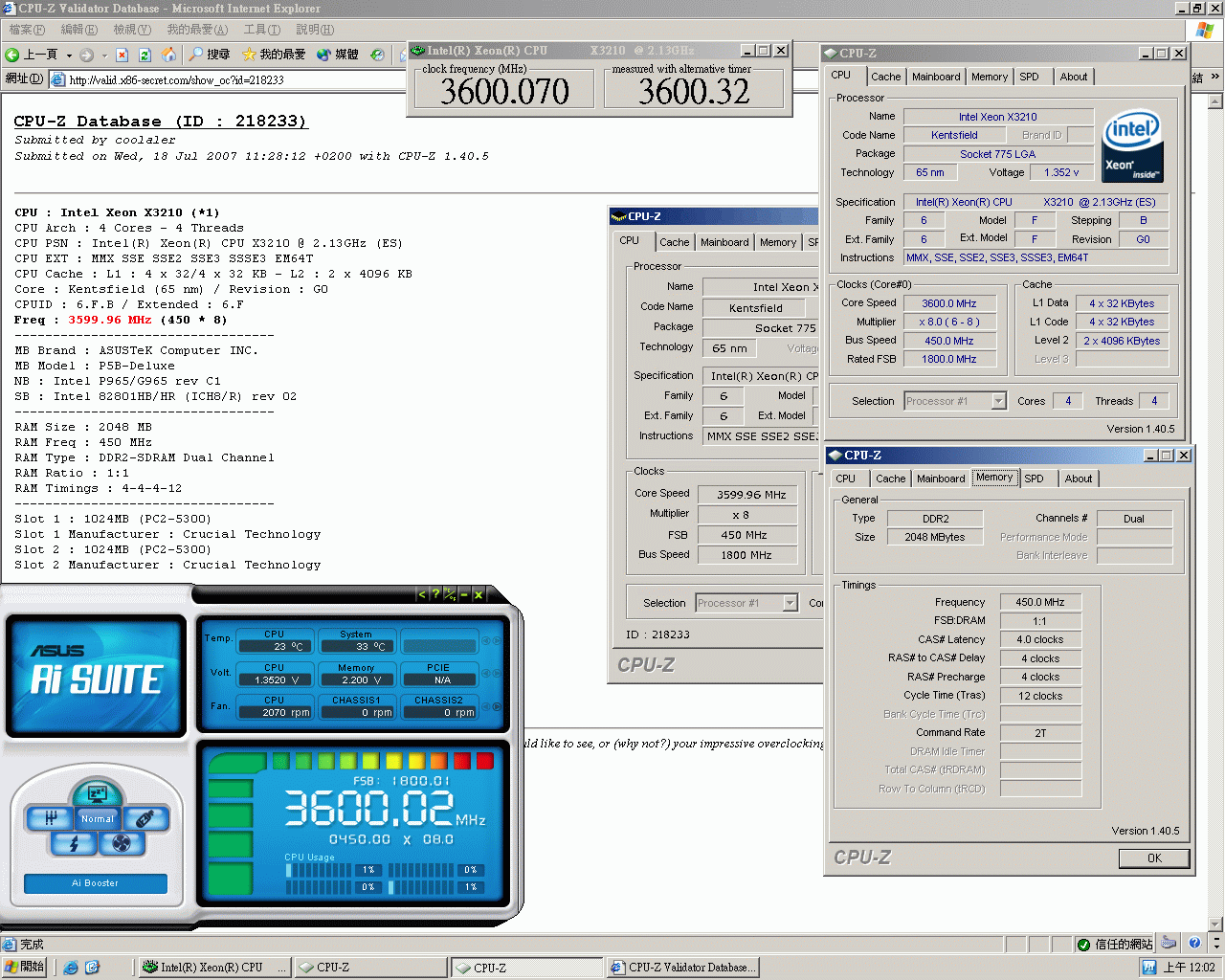Toggle Celsius/Fahrenheit in Ai Suite
Viewport: 1225px width, 980px height.
click(x=450, y=594)
